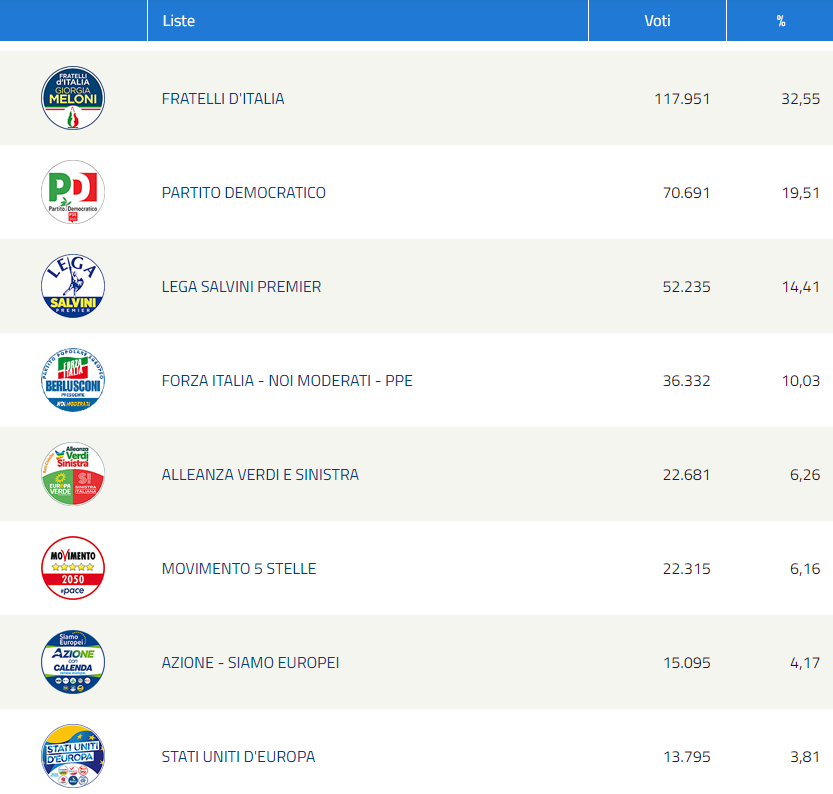
Task: Click the 117.951 votes value
Action: (682, 99)
